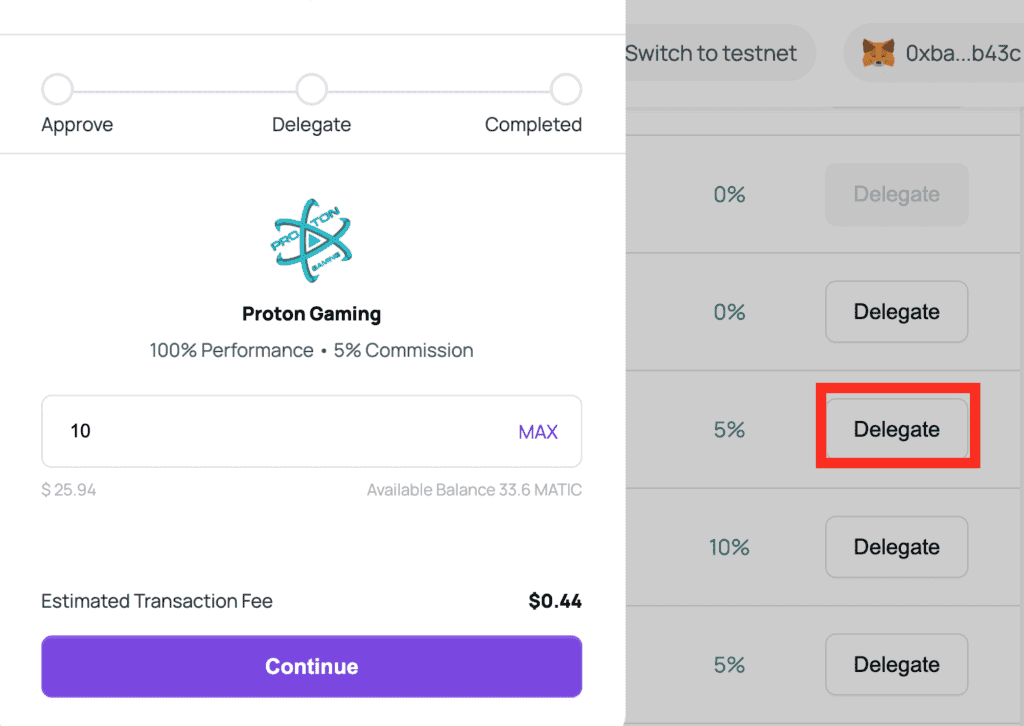The image size is (1024, 726).
Task: Delegate to the validator with 10% commission
Action: pos(896,547)
